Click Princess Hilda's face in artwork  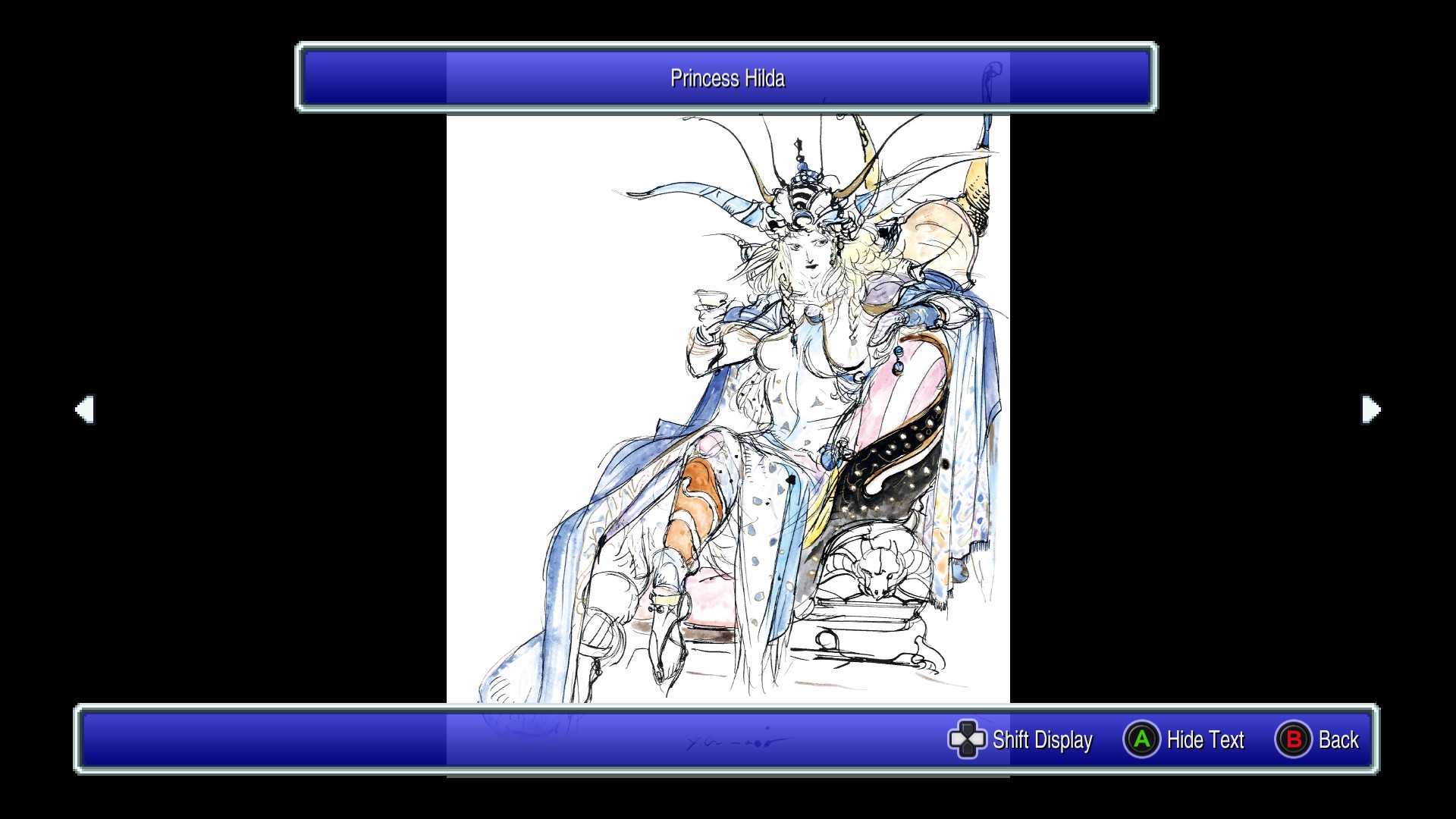tap(808, 254)
